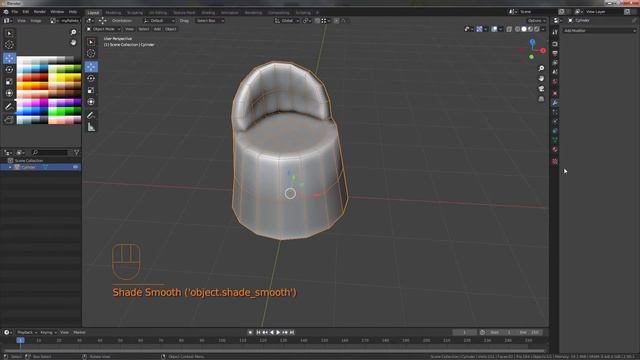Screen dimensions: 640x360
Task: Click the outliner search field
Action: click(50, 152)
